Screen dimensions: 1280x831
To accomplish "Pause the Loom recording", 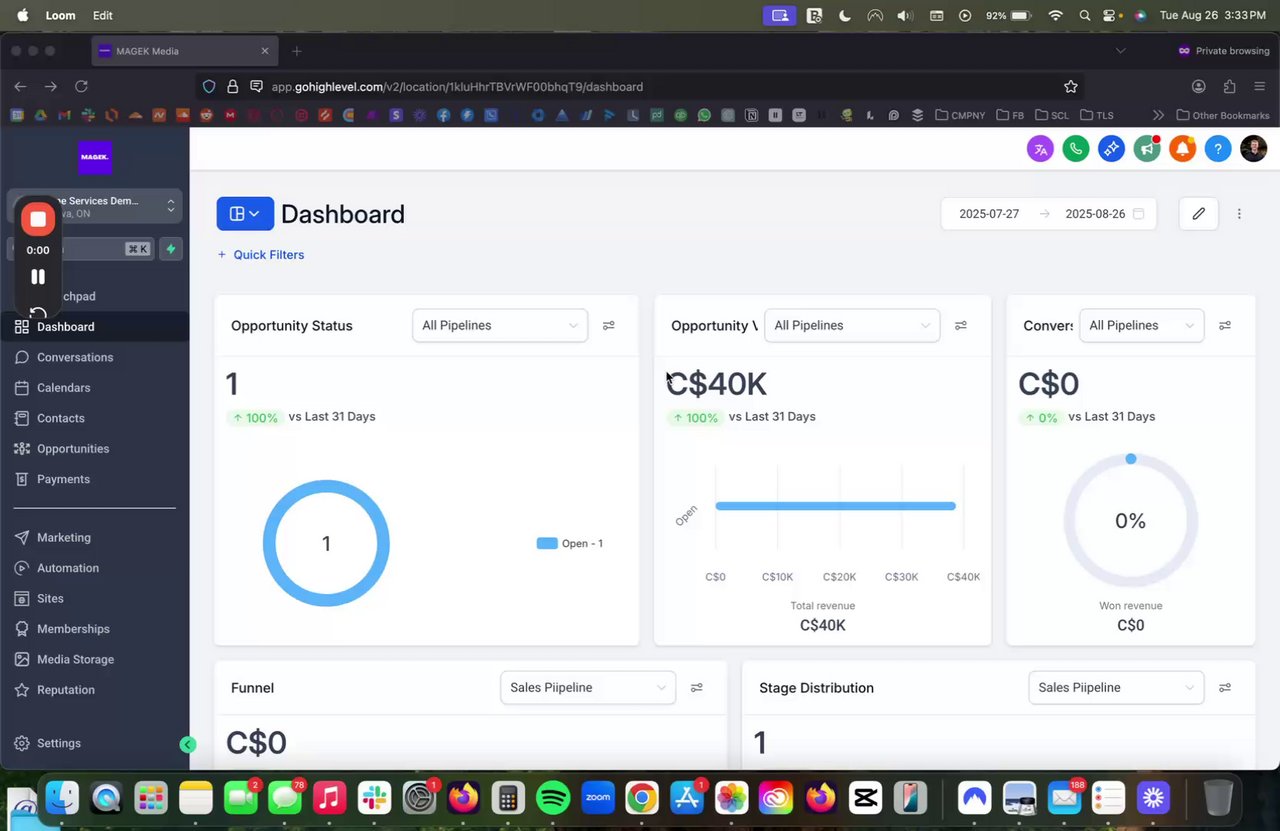I will [38, 277].
